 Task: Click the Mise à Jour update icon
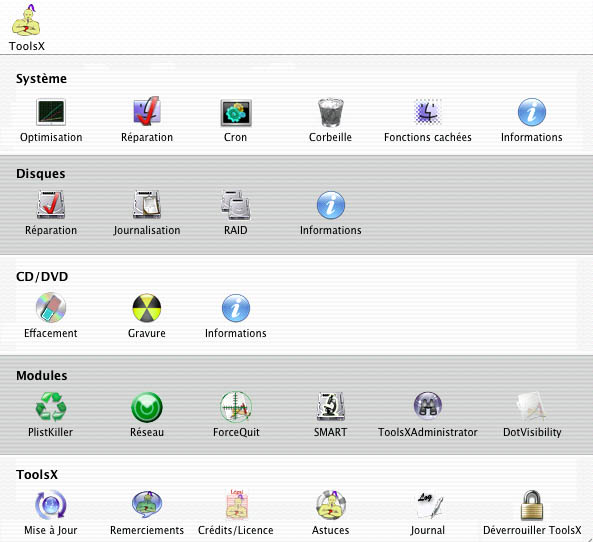point(51,505)
